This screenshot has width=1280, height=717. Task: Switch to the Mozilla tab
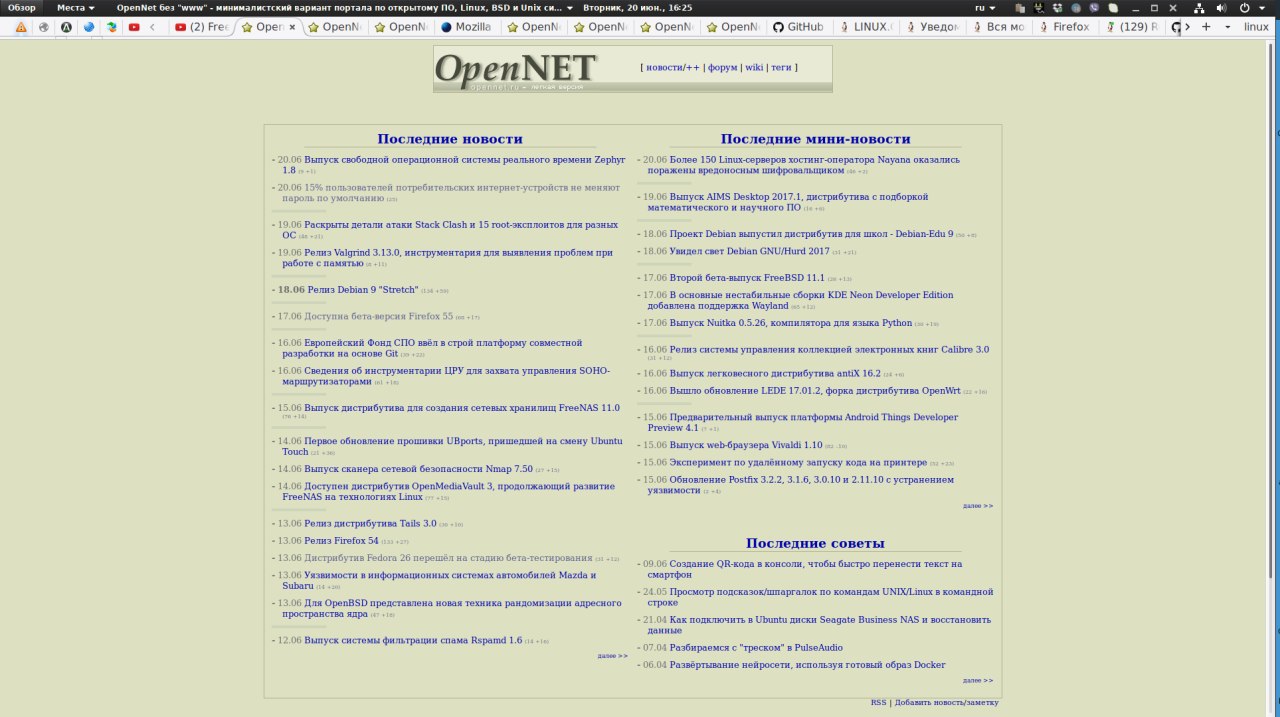tap(467, 27)
